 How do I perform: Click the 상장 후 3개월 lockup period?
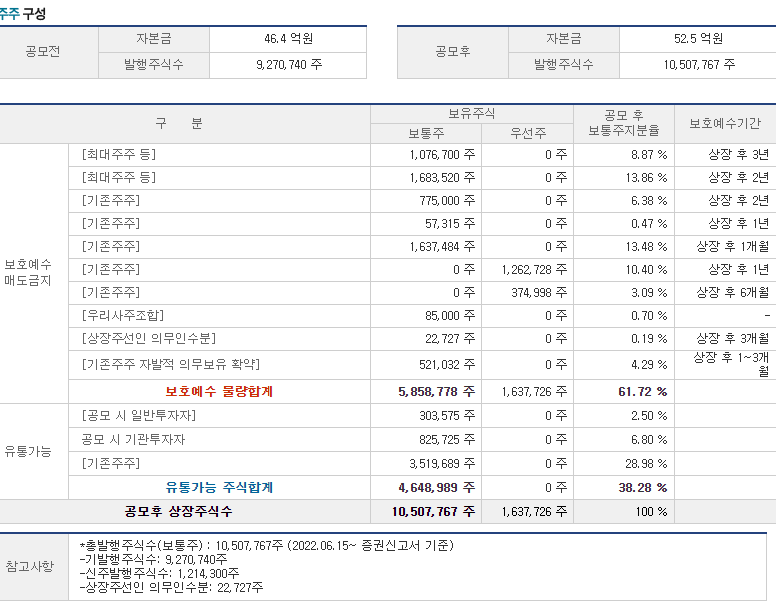(725, 339)
